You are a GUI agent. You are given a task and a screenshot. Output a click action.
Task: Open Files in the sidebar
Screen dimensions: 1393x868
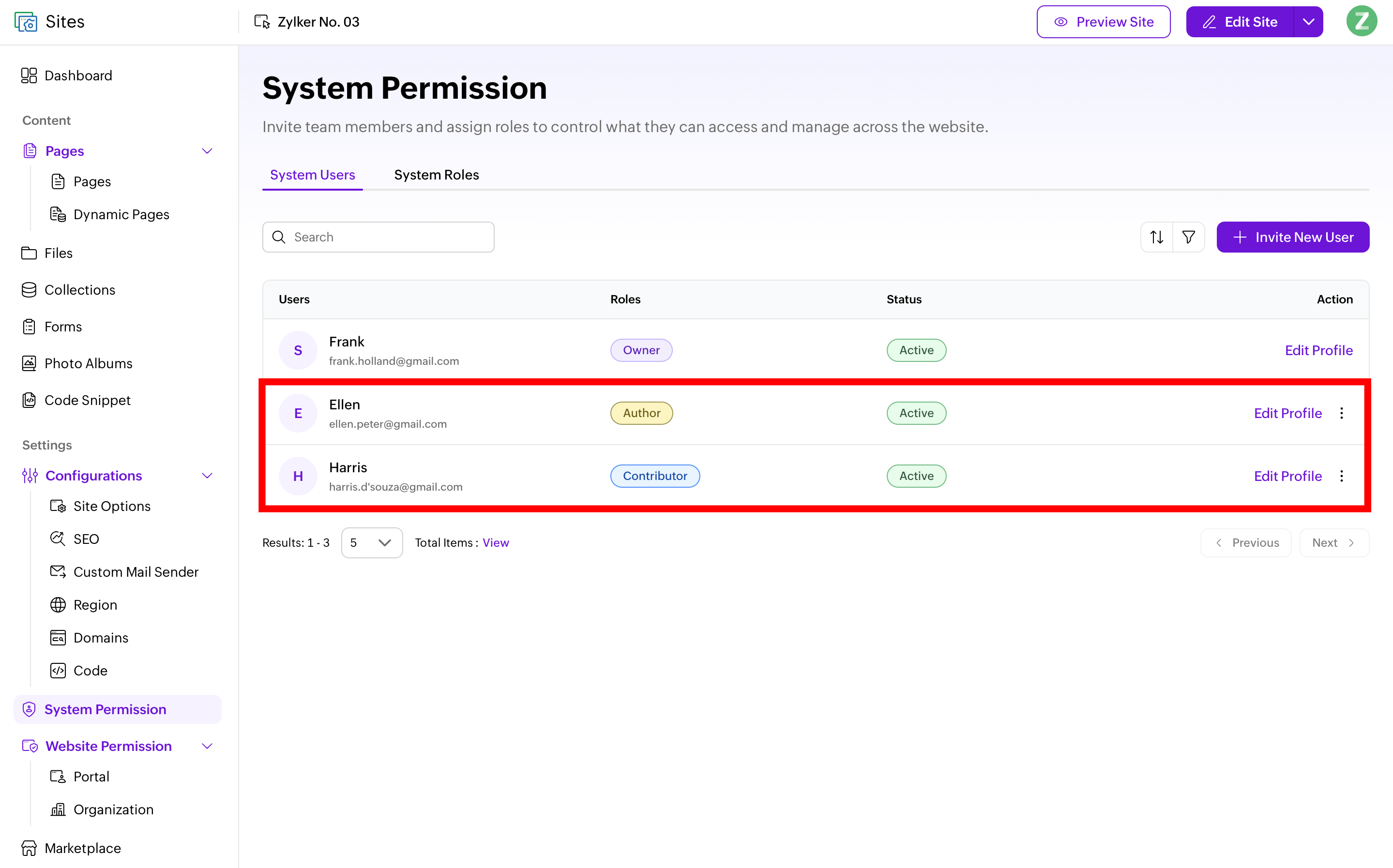[x=47, y=253]
